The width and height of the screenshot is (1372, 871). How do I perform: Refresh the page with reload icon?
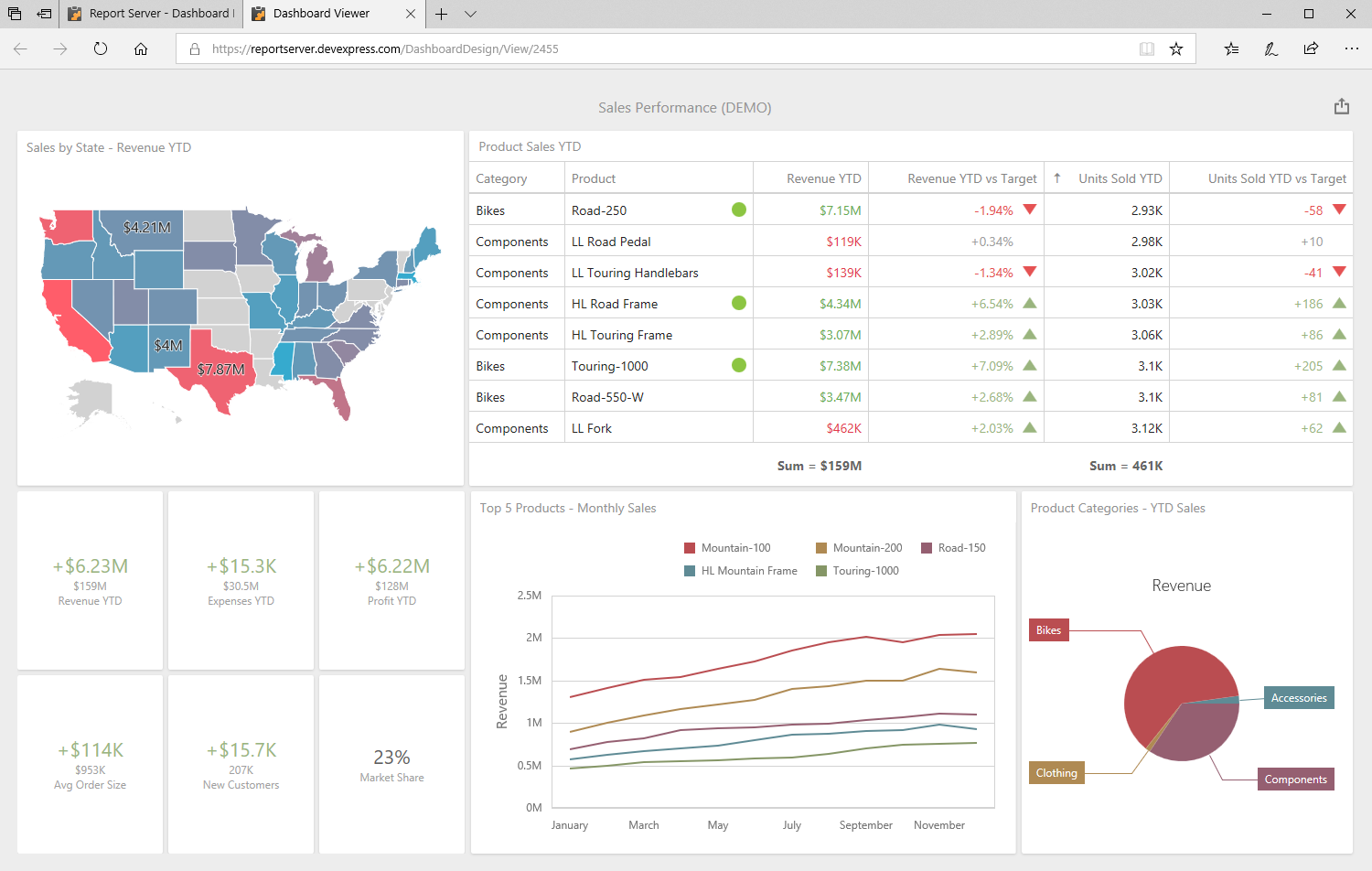101,48
